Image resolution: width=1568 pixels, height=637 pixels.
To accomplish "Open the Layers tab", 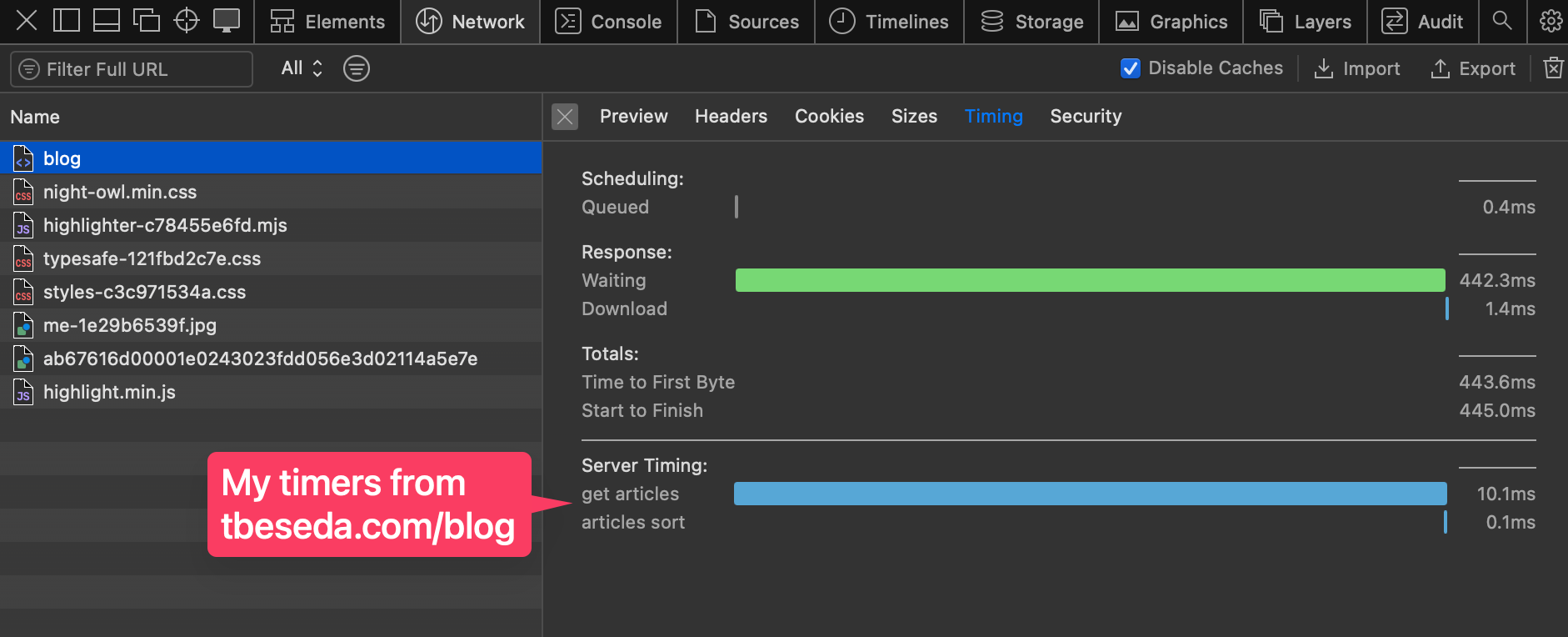I will pos(1305,22).
